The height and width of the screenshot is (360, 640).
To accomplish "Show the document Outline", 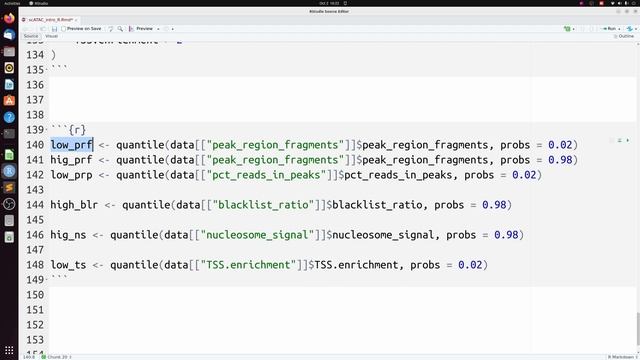I will click(624, 36).
